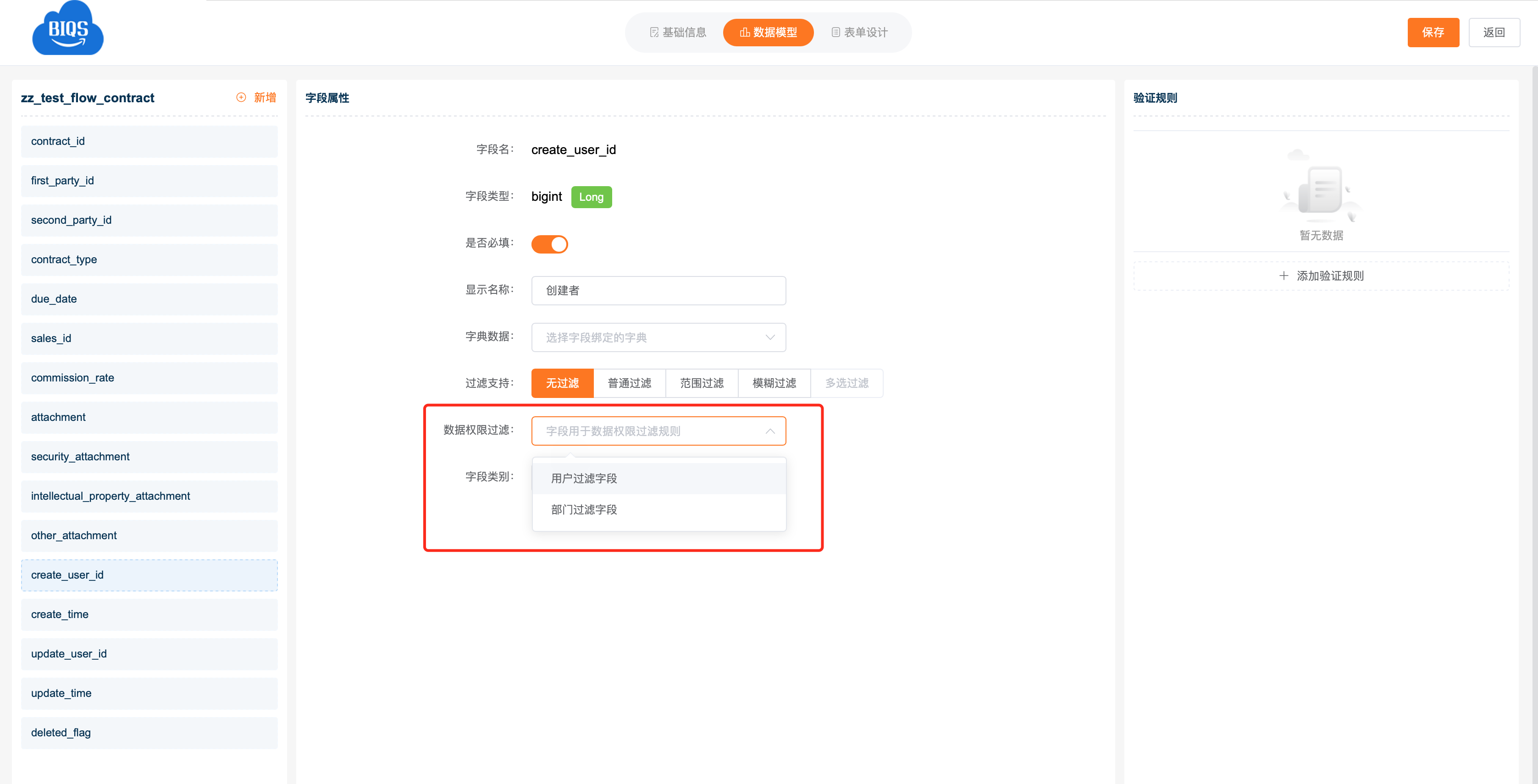The image size is (1538, 784).
Task: Select create_user_id field in list
Action: coord(149,574)
